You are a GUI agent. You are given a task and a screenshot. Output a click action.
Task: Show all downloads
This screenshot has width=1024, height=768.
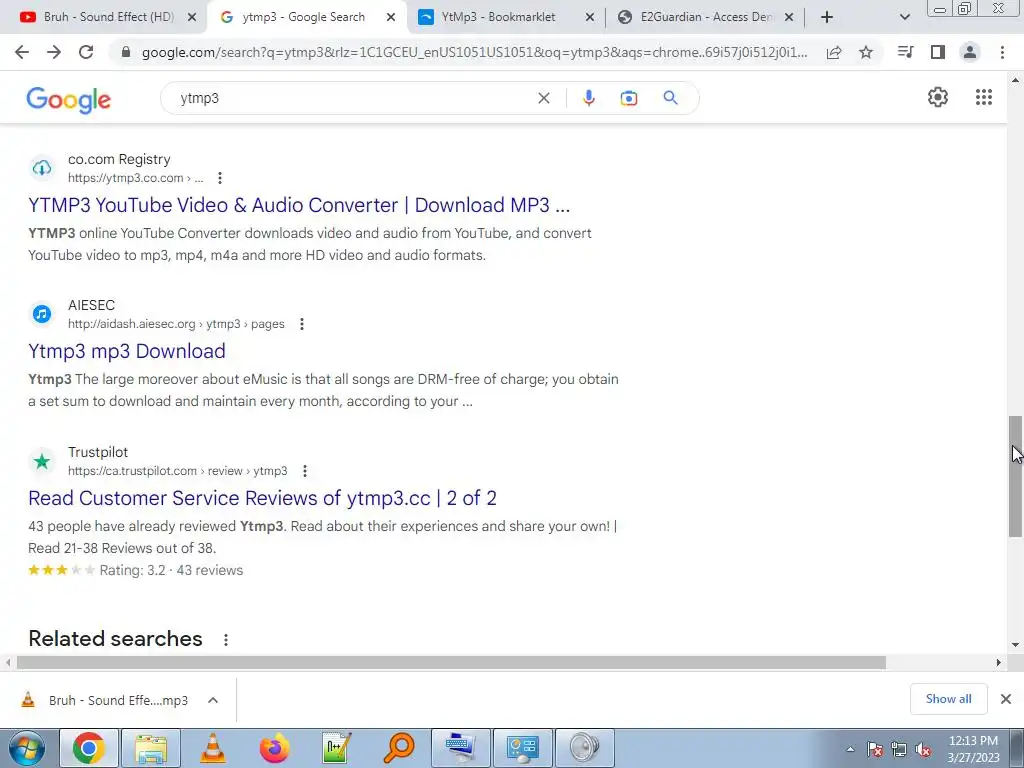click(948, 699)
